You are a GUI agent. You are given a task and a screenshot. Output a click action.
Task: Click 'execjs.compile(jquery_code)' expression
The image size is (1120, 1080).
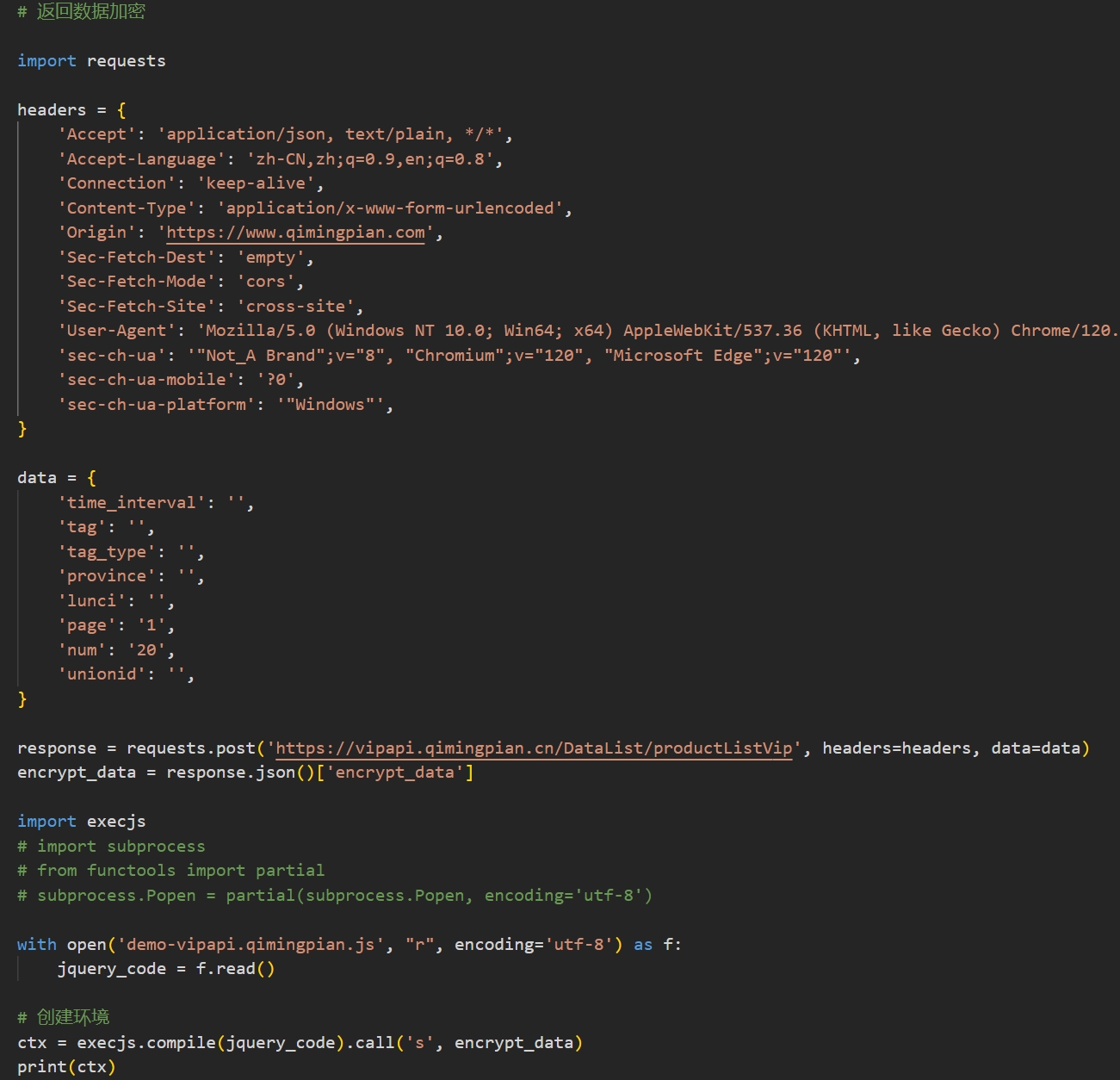pos(211,1043)
